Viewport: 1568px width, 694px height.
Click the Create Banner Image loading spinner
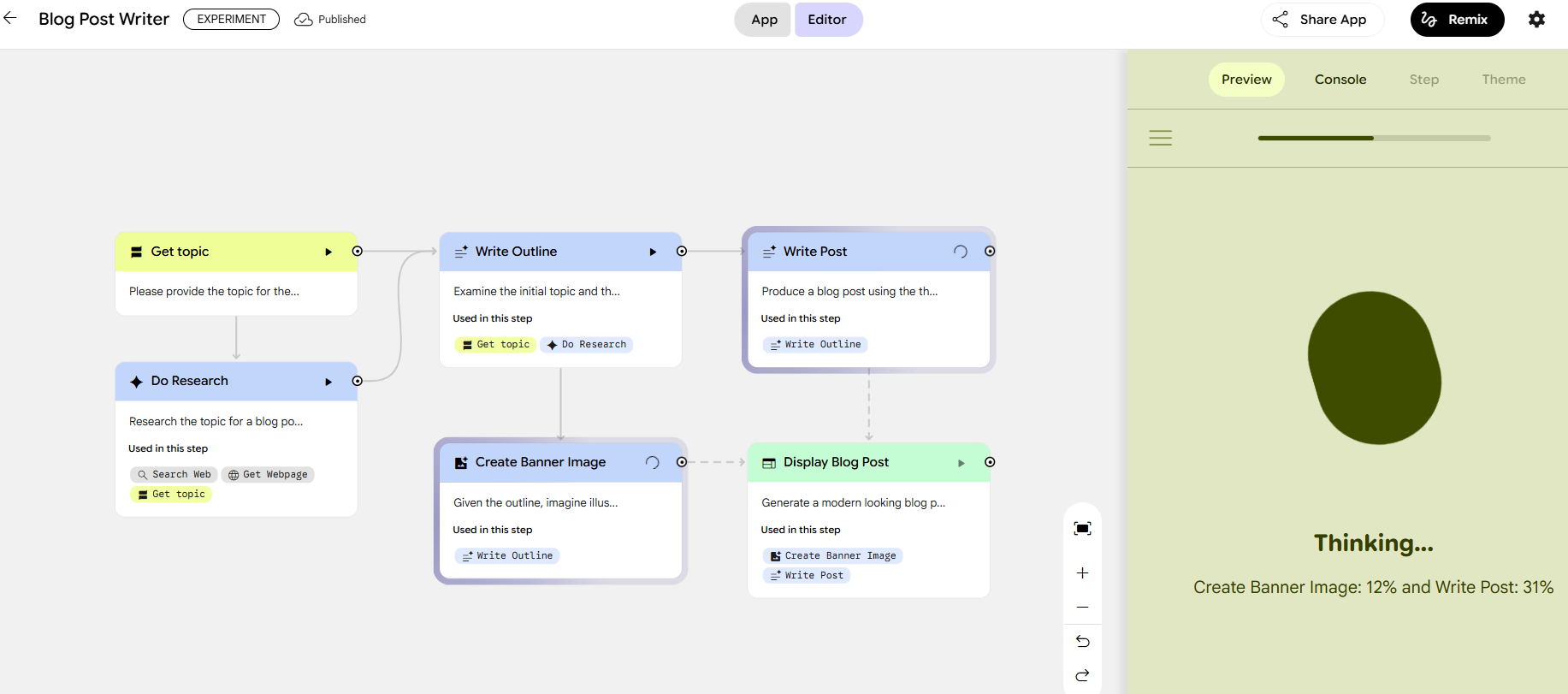click(653, 463)
